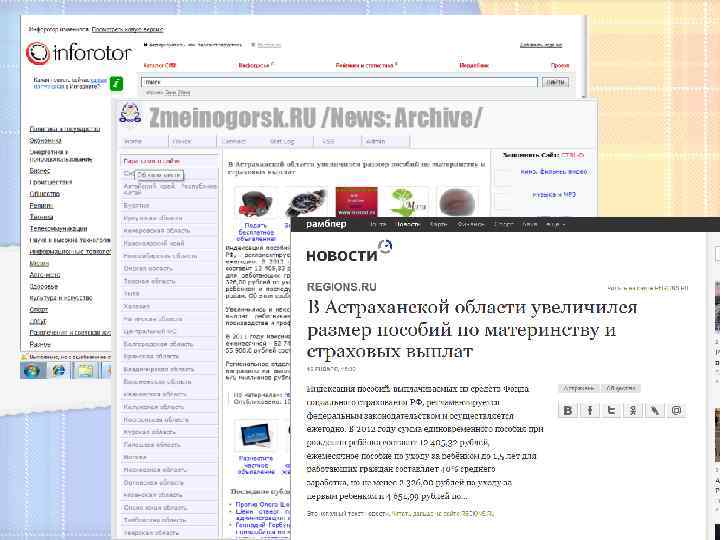This screenshot has width=720, height=540.
Task: Open the Телекоммуникации category link in inforotor
Action: tap(58, 228)
